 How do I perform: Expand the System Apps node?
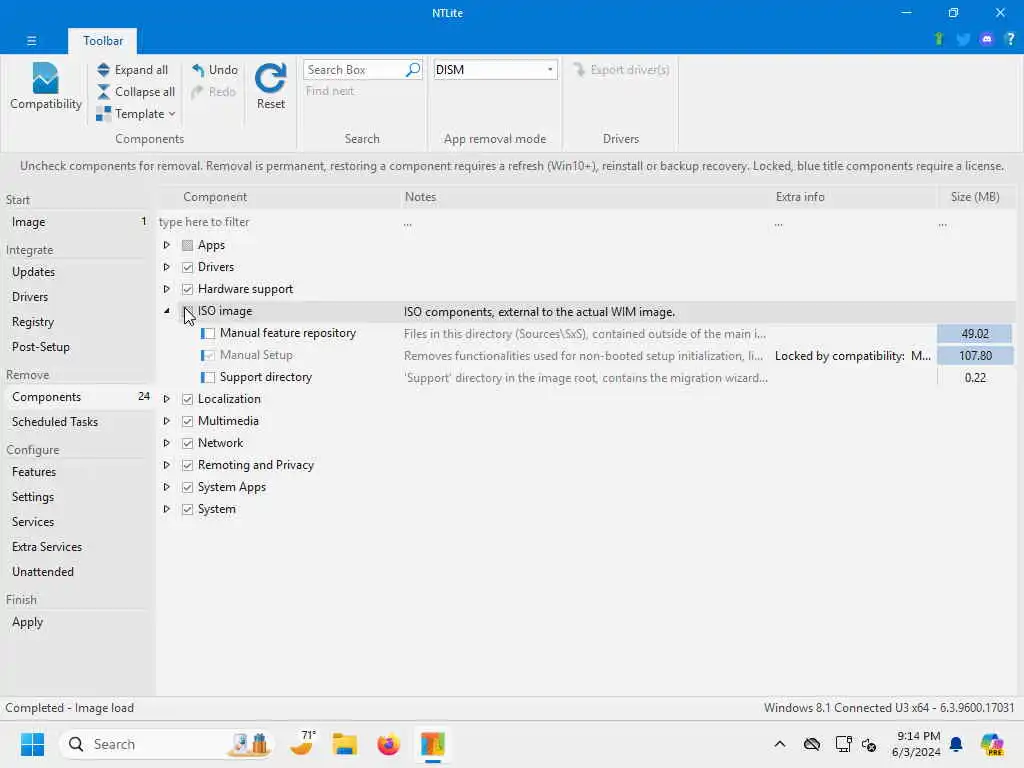click(x=167, y=487)
